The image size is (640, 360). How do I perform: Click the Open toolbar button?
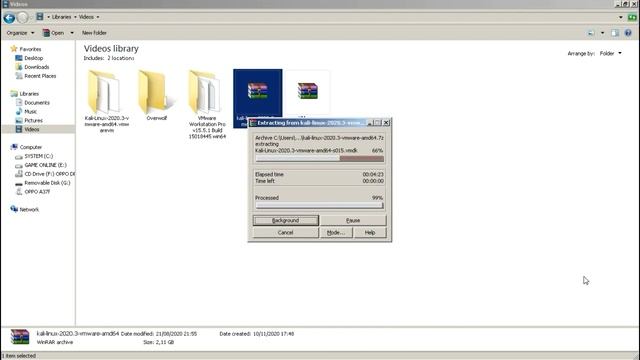54,33
